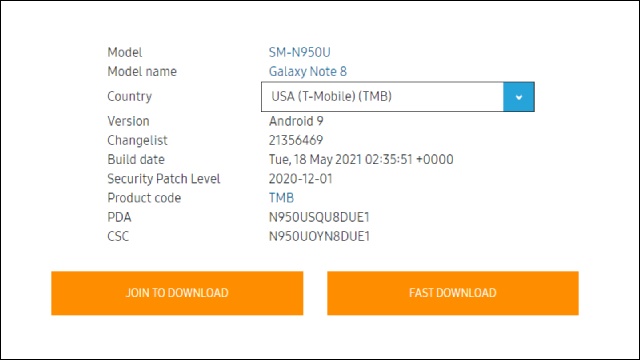
Task: Click the Build date label
Action: click(x=136, y=160)
